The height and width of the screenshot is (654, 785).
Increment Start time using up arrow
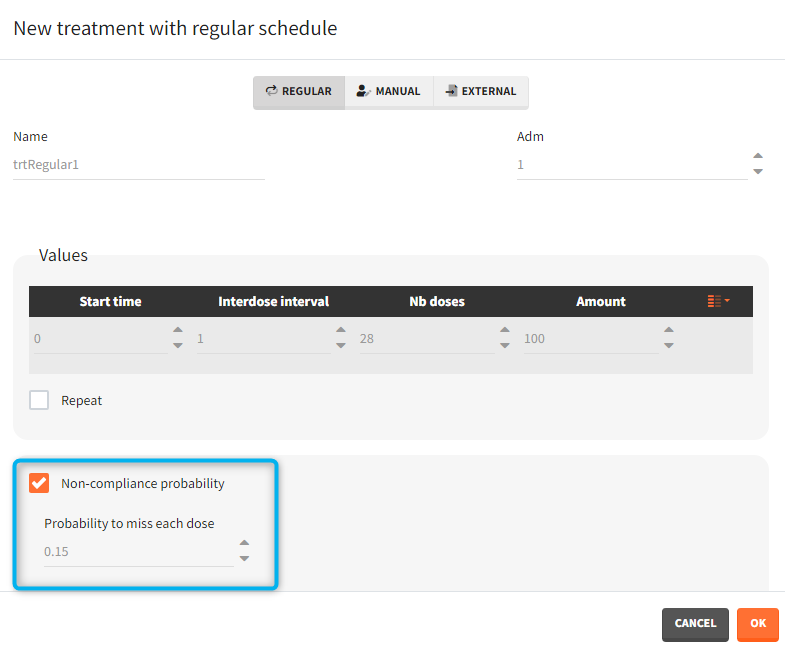point(178,331)
